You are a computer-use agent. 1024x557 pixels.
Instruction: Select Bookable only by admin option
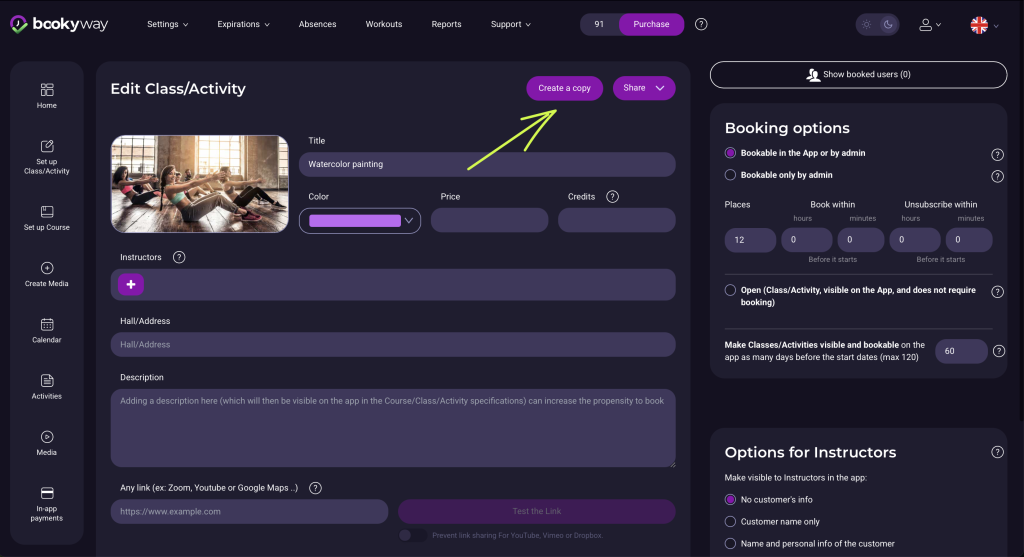point(730,175)
